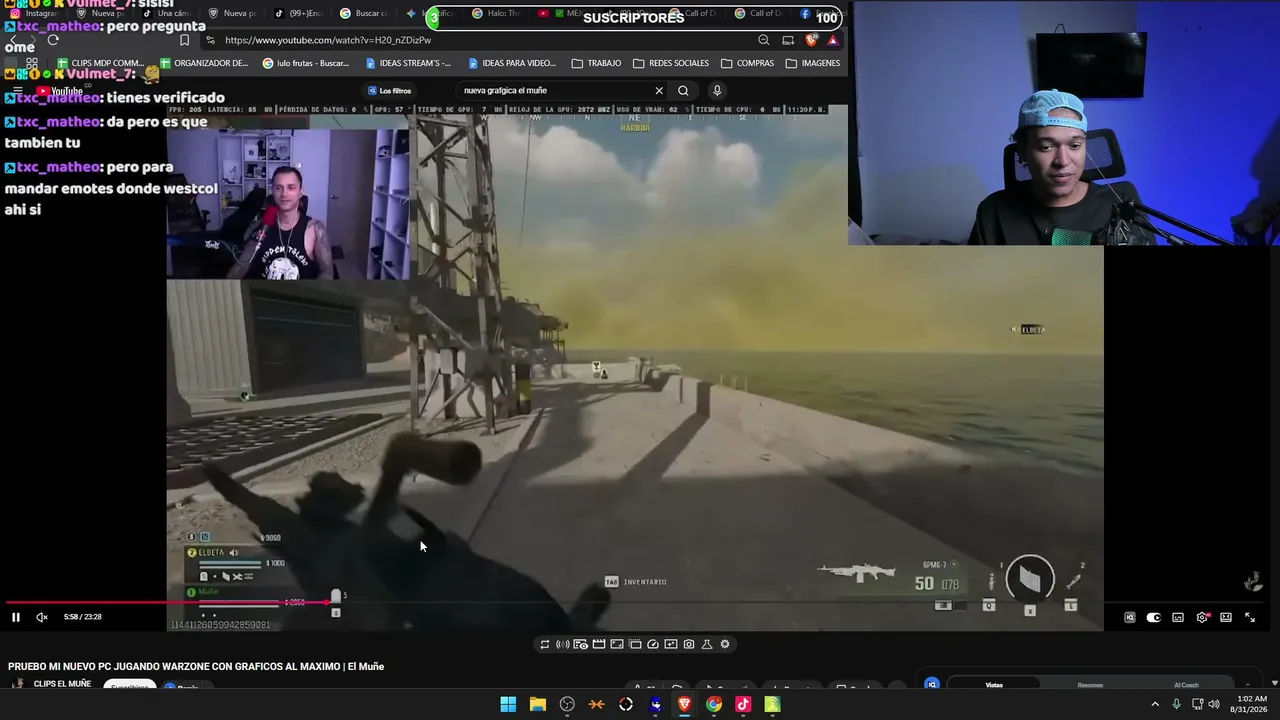Select the AI Coach tab in side panel

pyautogui.click(x=1186, y=685)
